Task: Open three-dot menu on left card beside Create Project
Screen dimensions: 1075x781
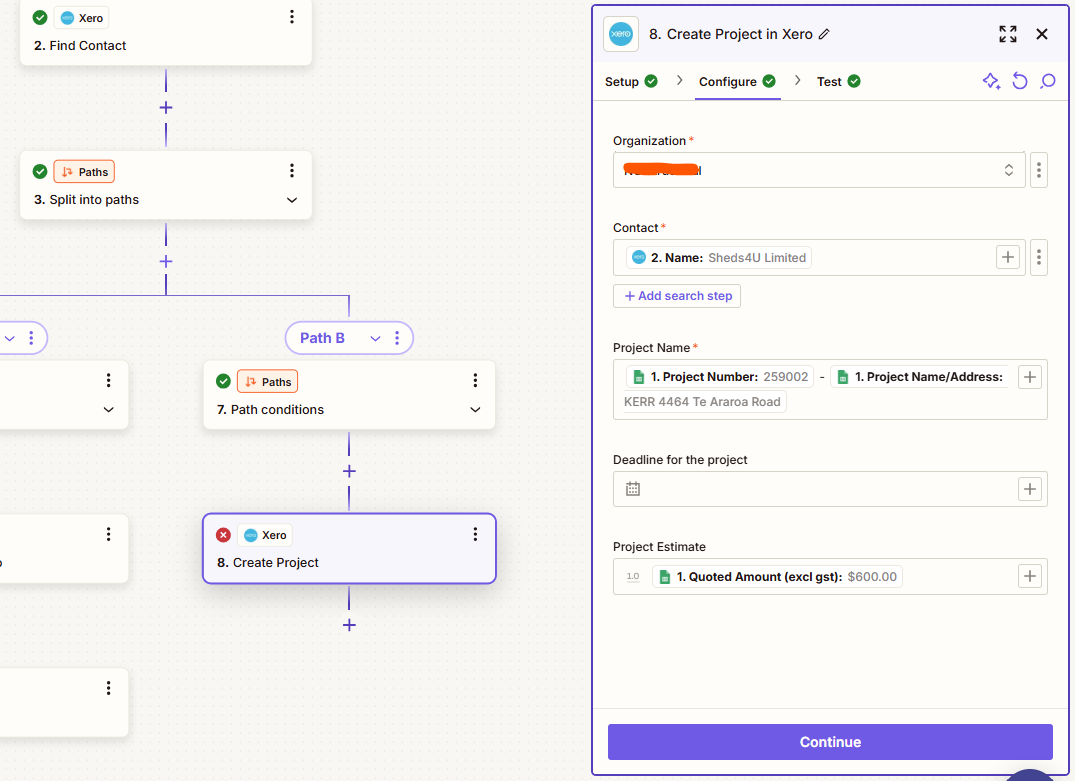Action: click(x=108, y=534)
